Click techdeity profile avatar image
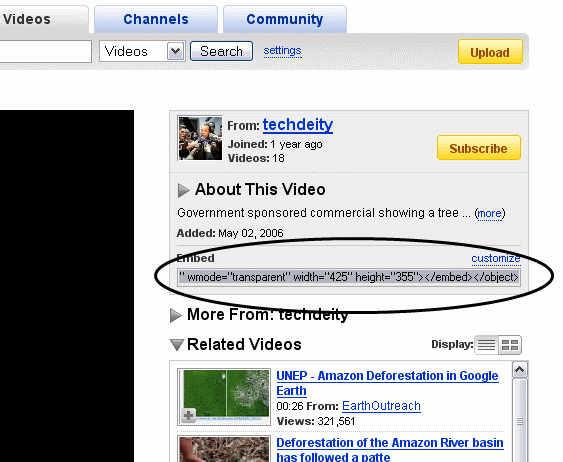Screen dimensions: 563x462 200,138
